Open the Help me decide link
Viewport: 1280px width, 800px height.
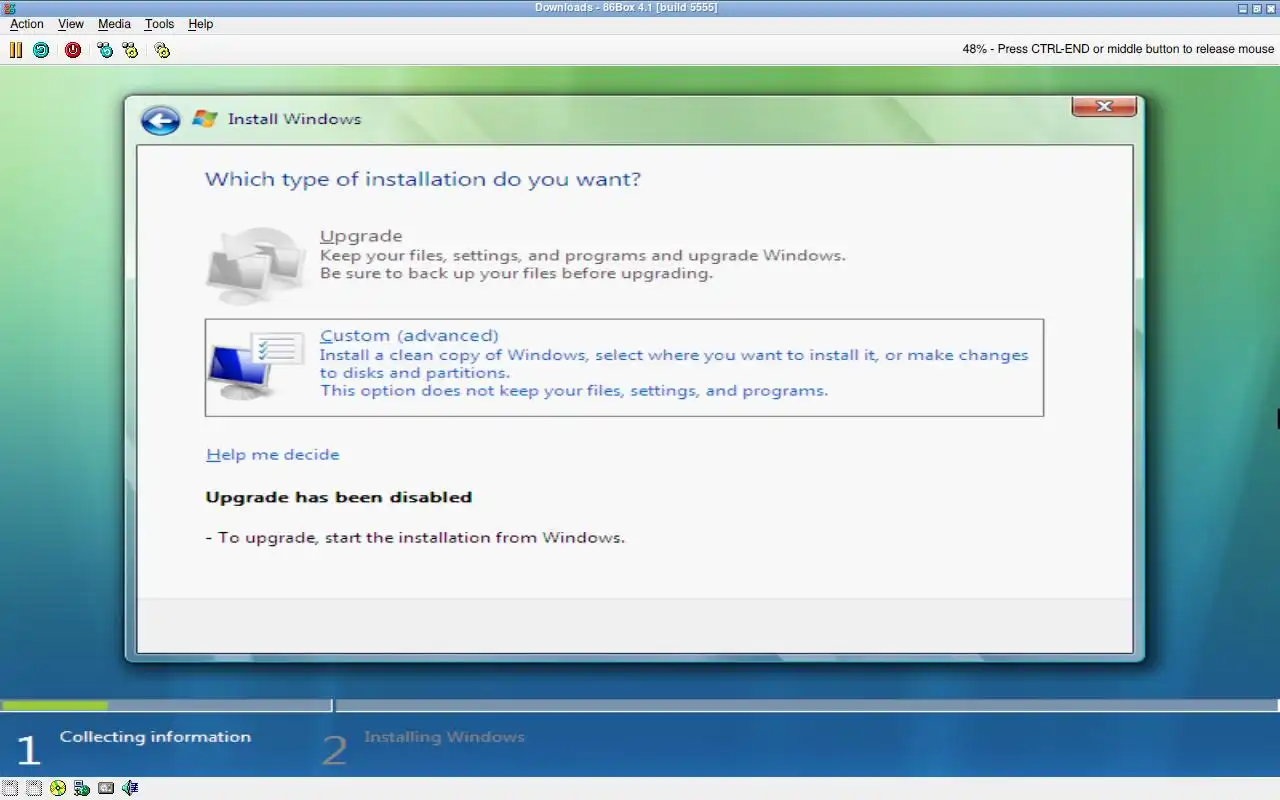point(273,454)
